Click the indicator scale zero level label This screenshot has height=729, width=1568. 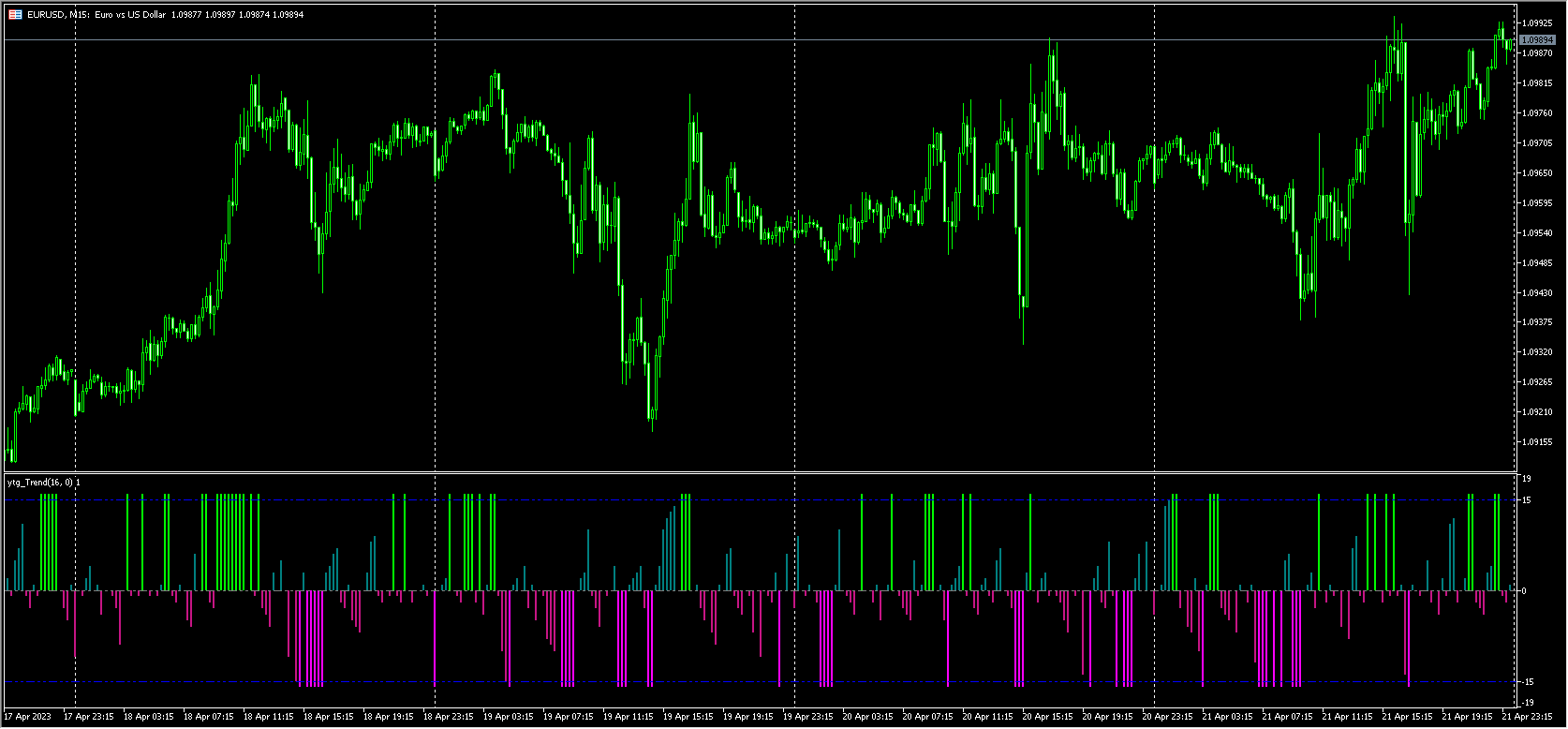tap(1524, 591)
